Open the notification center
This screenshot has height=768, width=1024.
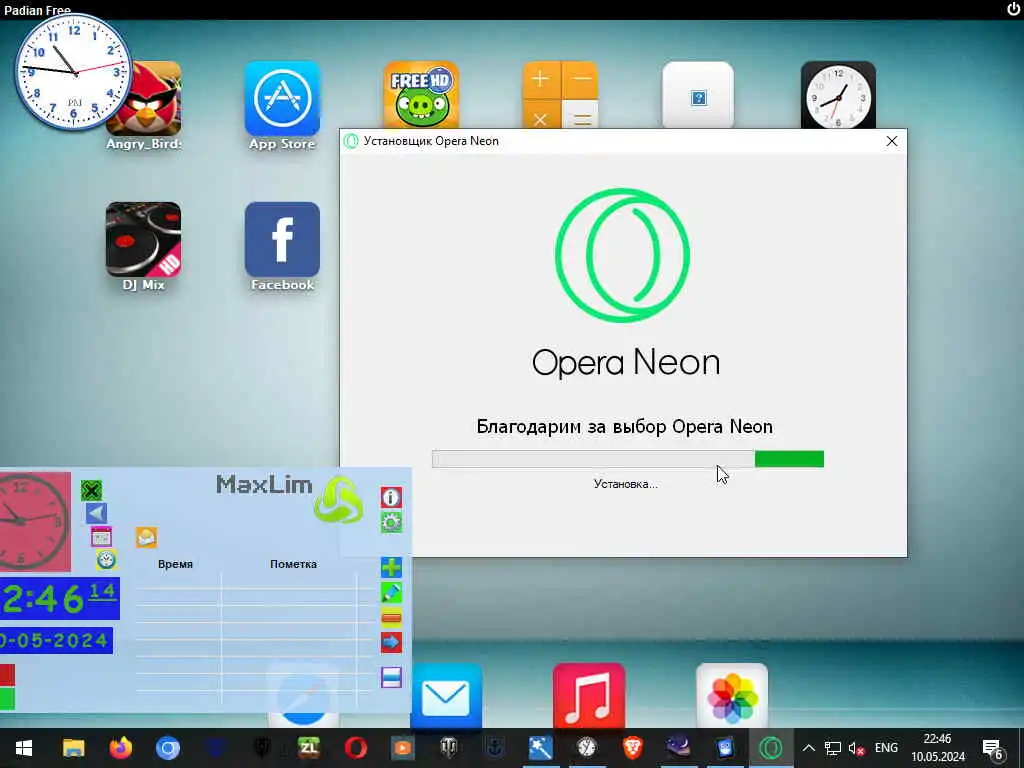pyautogui.click(x=993, y=748)
